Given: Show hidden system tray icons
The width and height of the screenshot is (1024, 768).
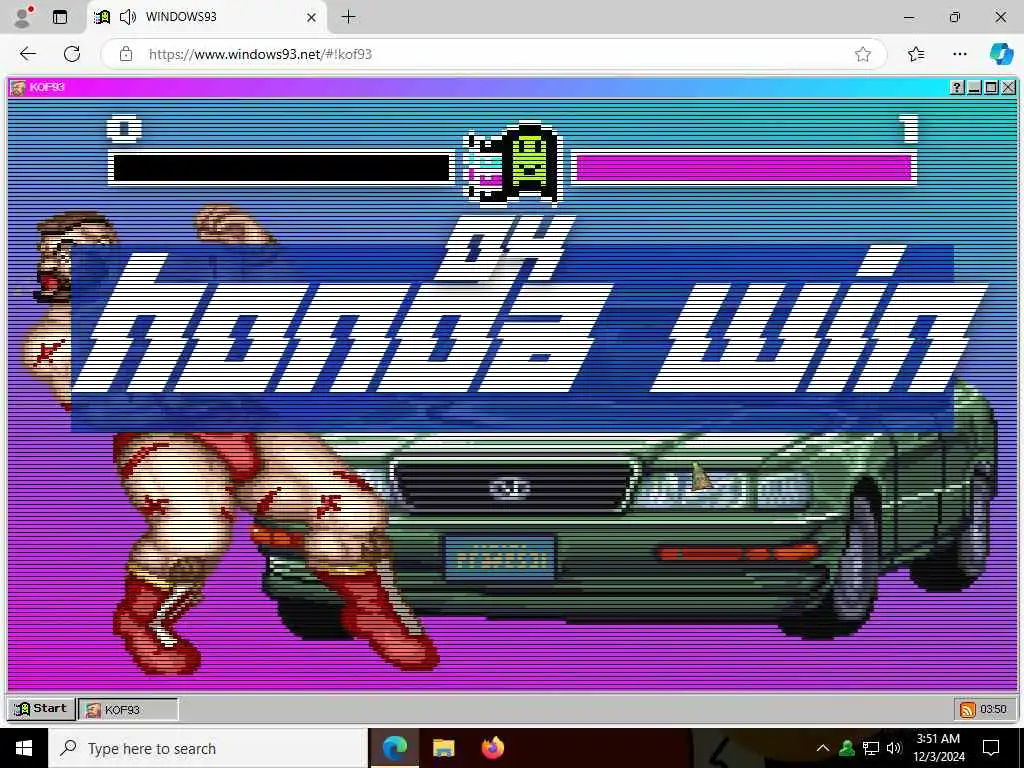Looking at the screenshot, I should pos(823,748).
